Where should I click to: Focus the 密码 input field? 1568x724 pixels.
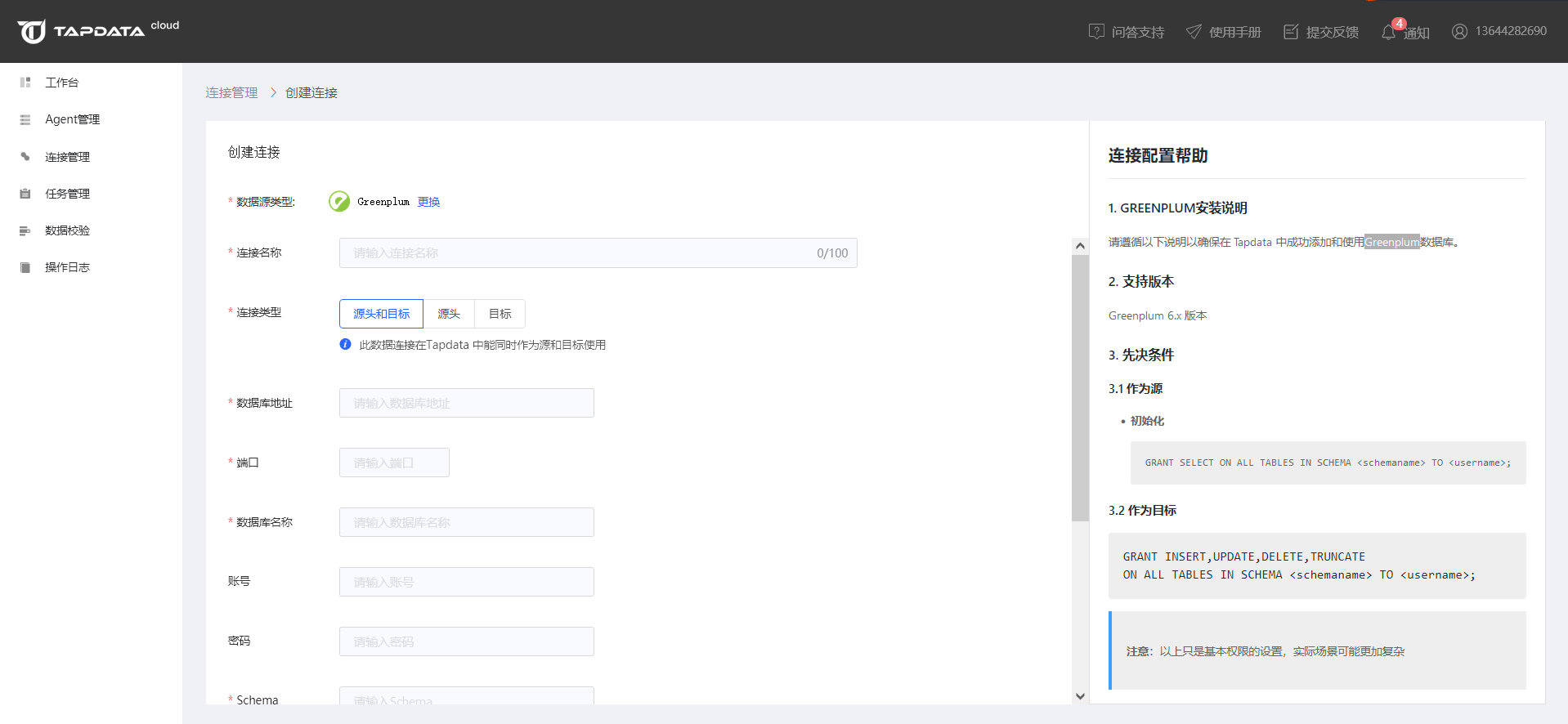point(466,641)
